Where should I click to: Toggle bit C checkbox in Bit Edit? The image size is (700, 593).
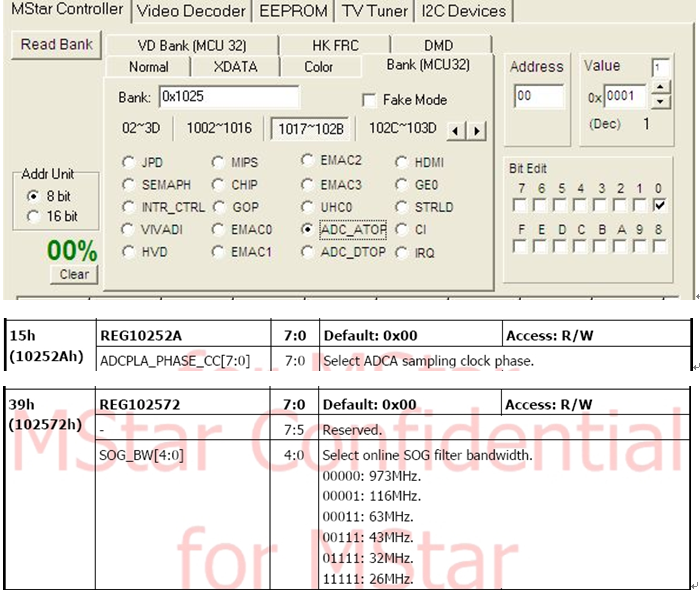(580, 246)
